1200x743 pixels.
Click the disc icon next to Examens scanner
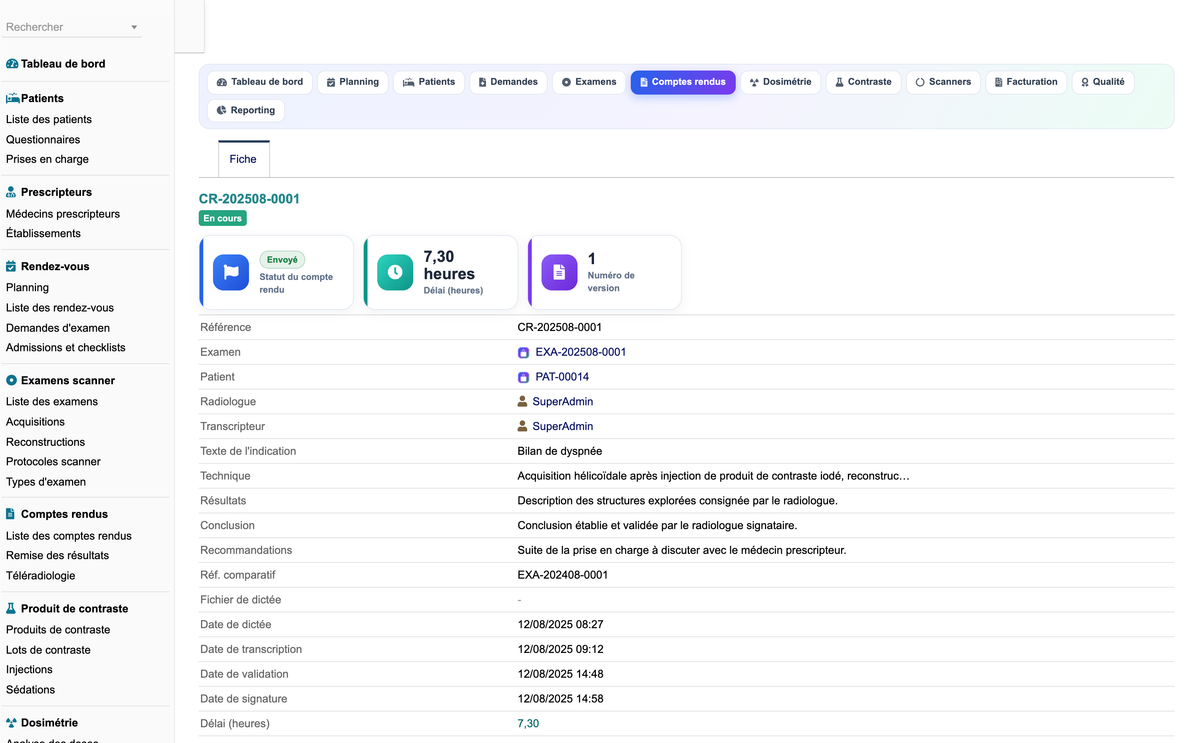12,381
